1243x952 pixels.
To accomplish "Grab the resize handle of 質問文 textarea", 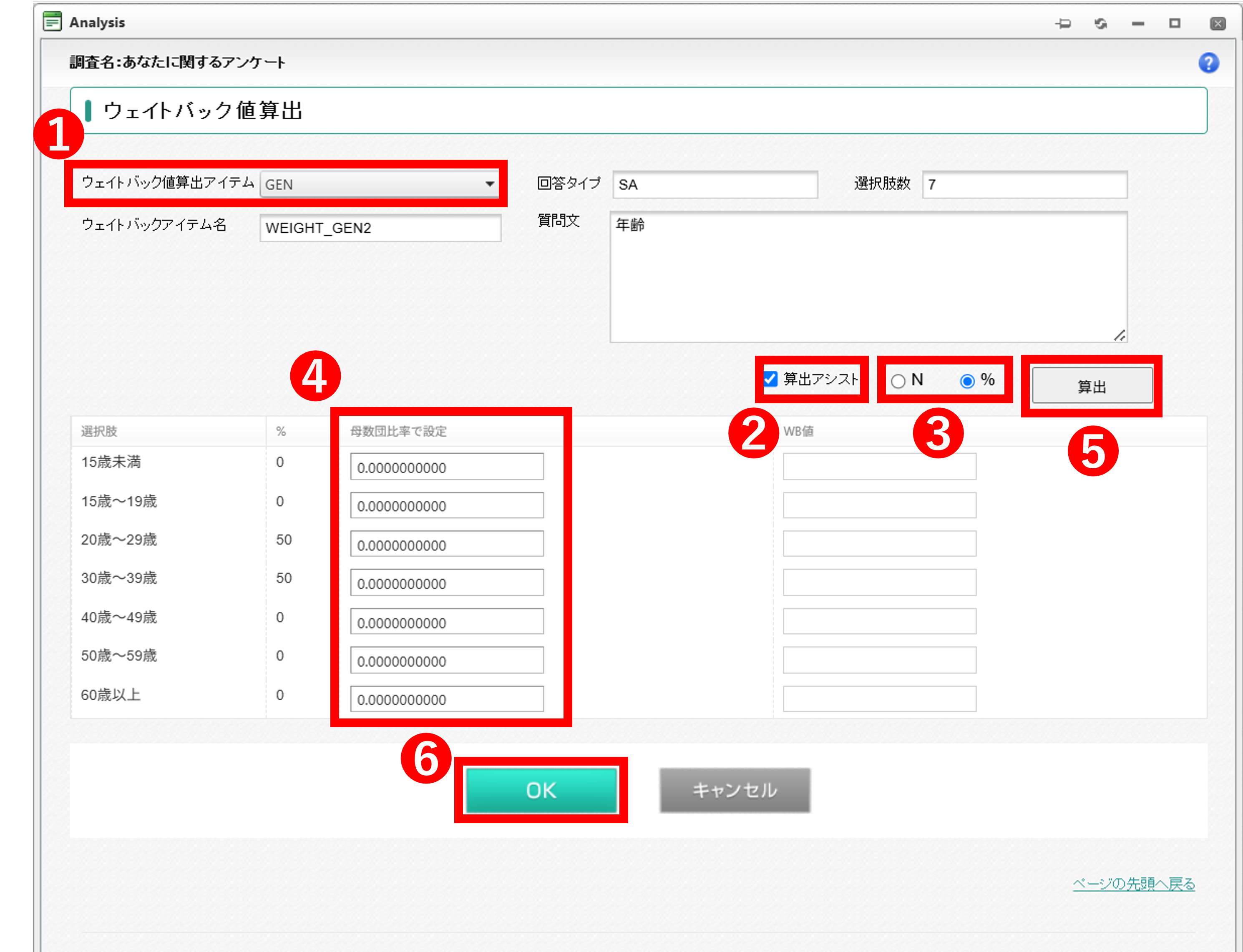I will coord(1120,335).
